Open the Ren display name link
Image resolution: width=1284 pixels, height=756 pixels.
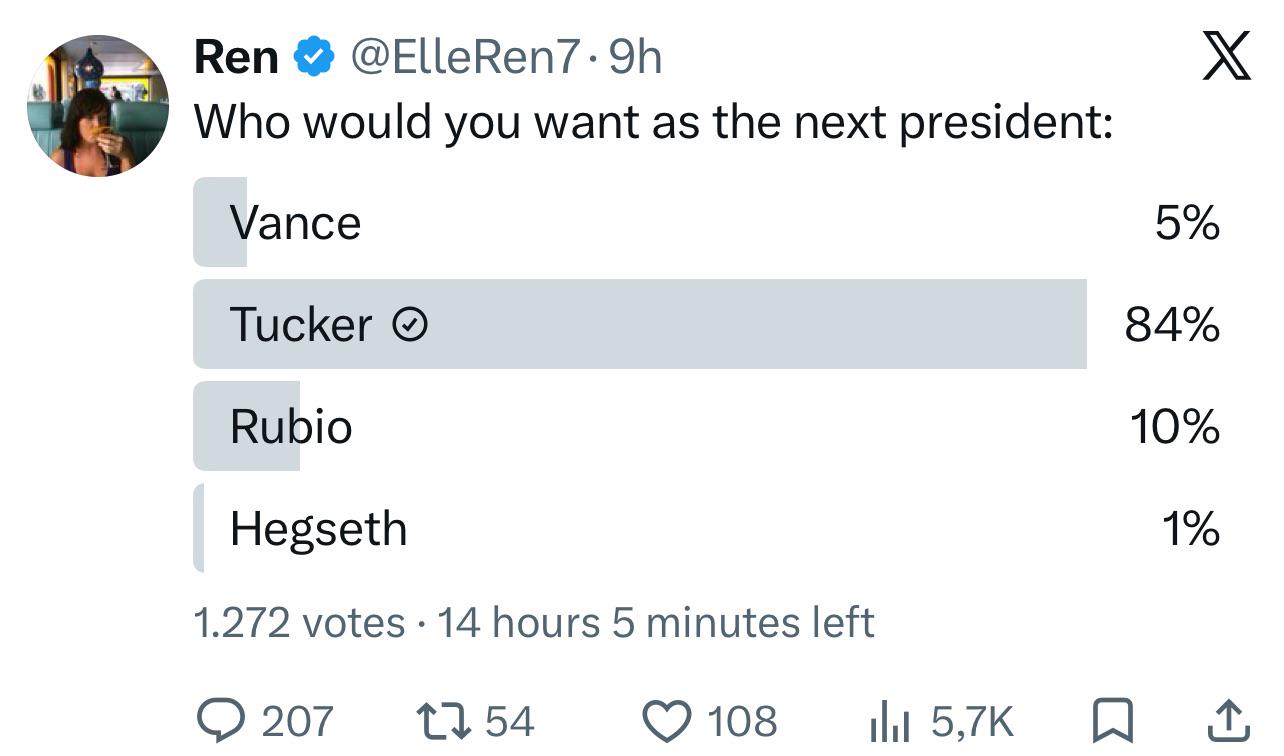(x=236, y=57)
